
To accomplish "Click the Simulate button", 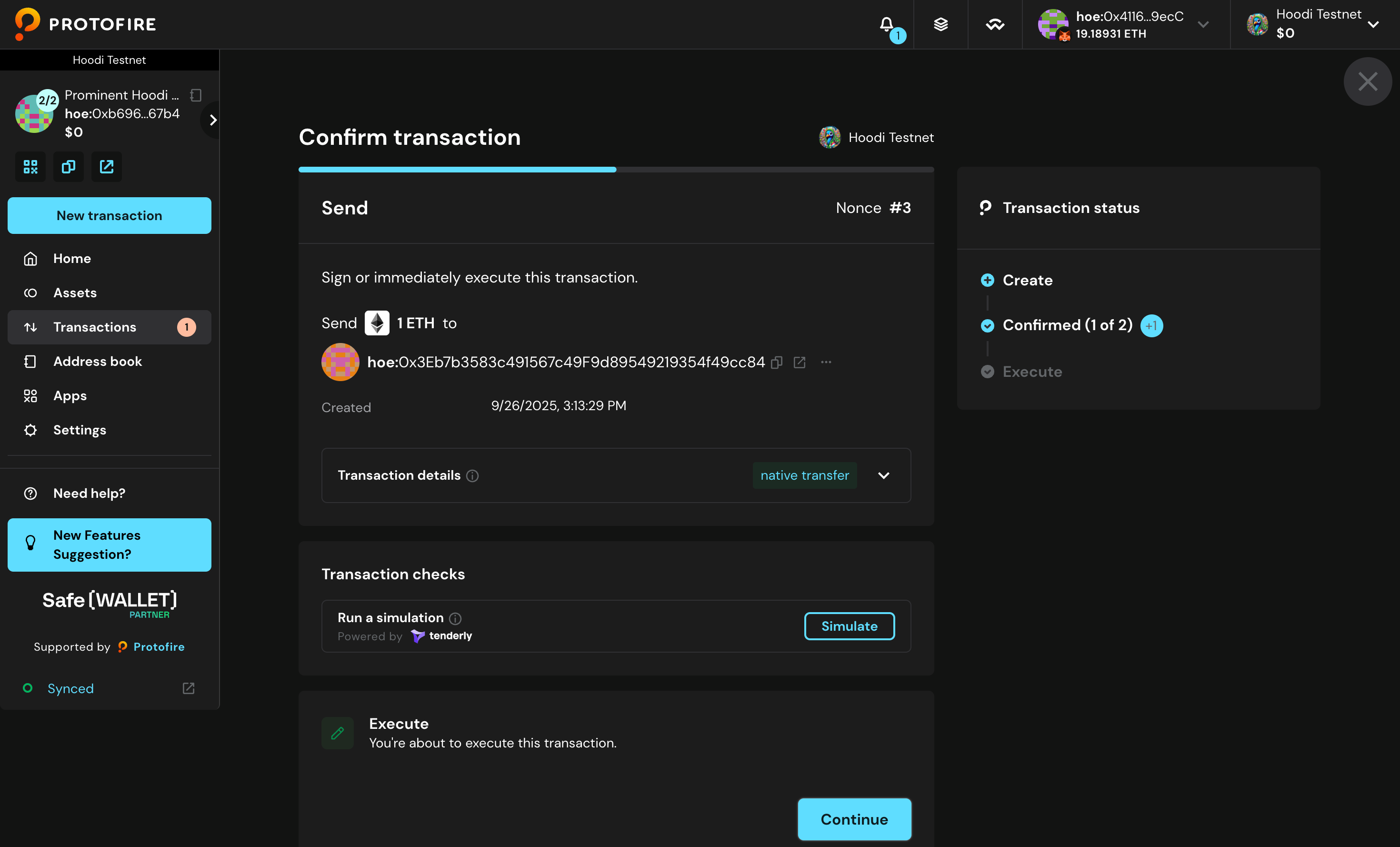I will [849, 626].
